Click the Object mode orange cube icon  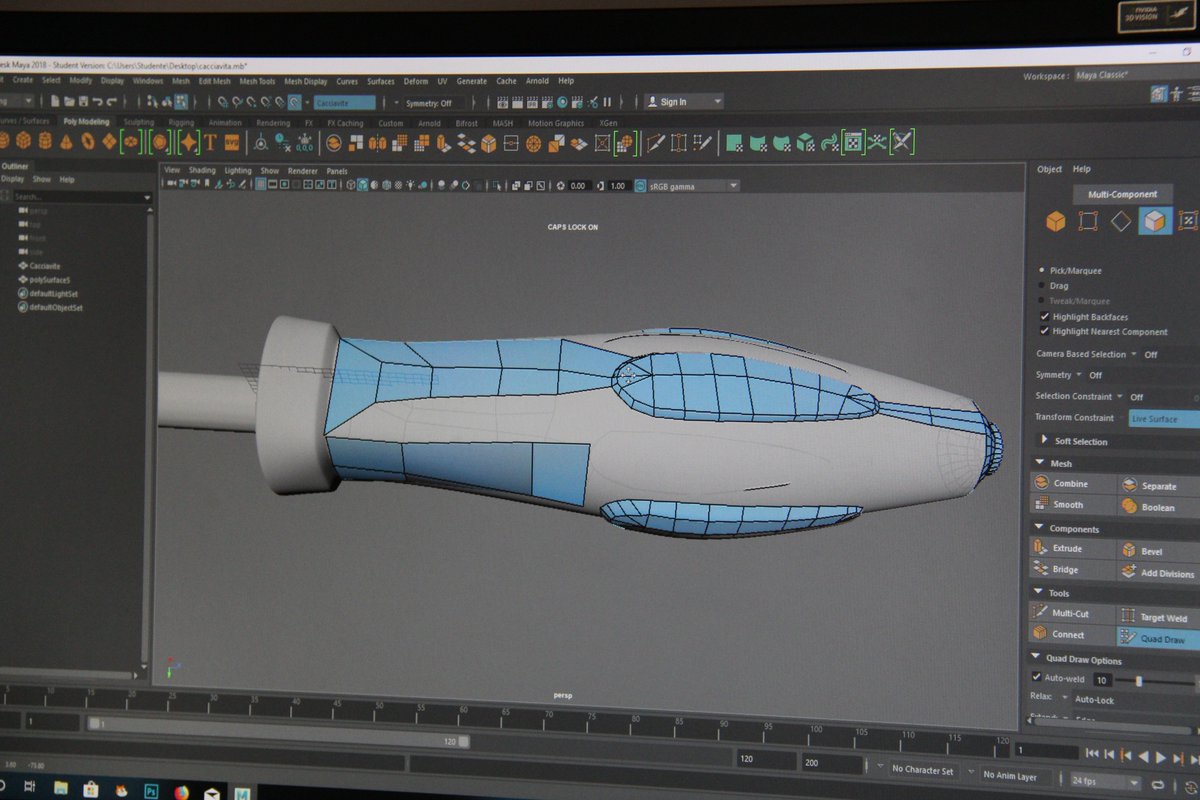pyautogui.click(x=1055, y=221)
